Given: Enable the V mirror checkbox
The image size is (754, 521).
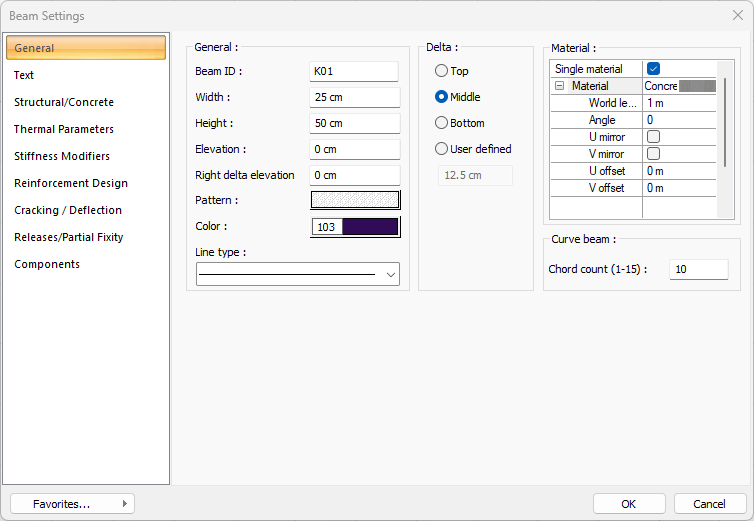Looking at the screenshot, I should (x=653, y=154).
